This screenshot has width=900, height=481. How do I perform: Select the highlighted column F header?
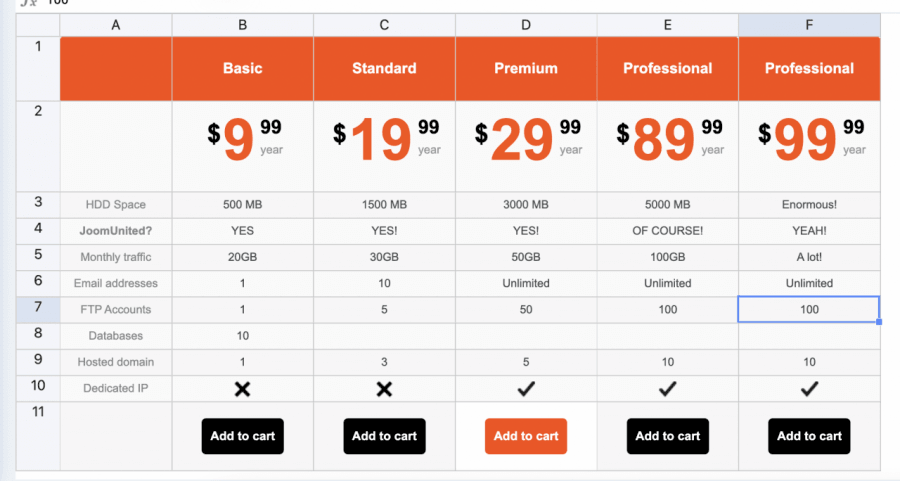pos(809,25)
